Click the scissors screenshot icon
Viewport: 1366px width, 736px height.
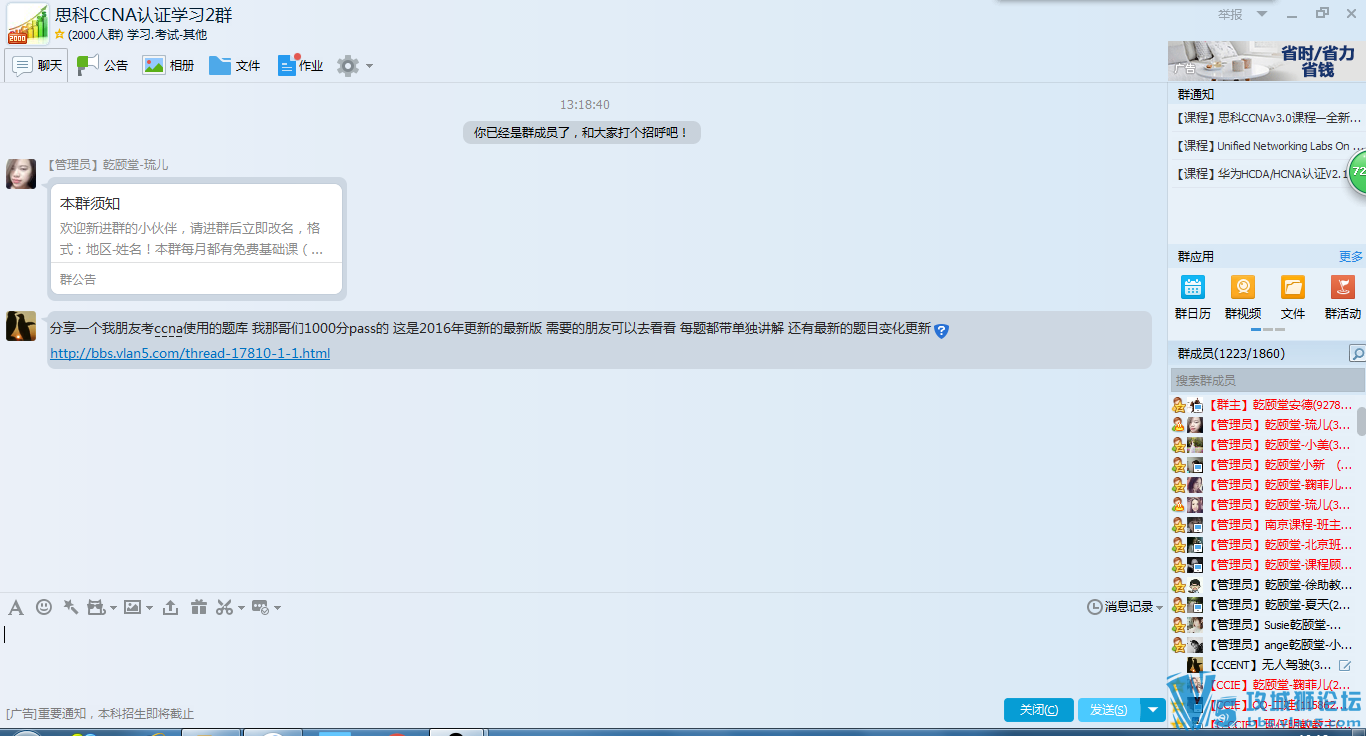tap(225, 607)
